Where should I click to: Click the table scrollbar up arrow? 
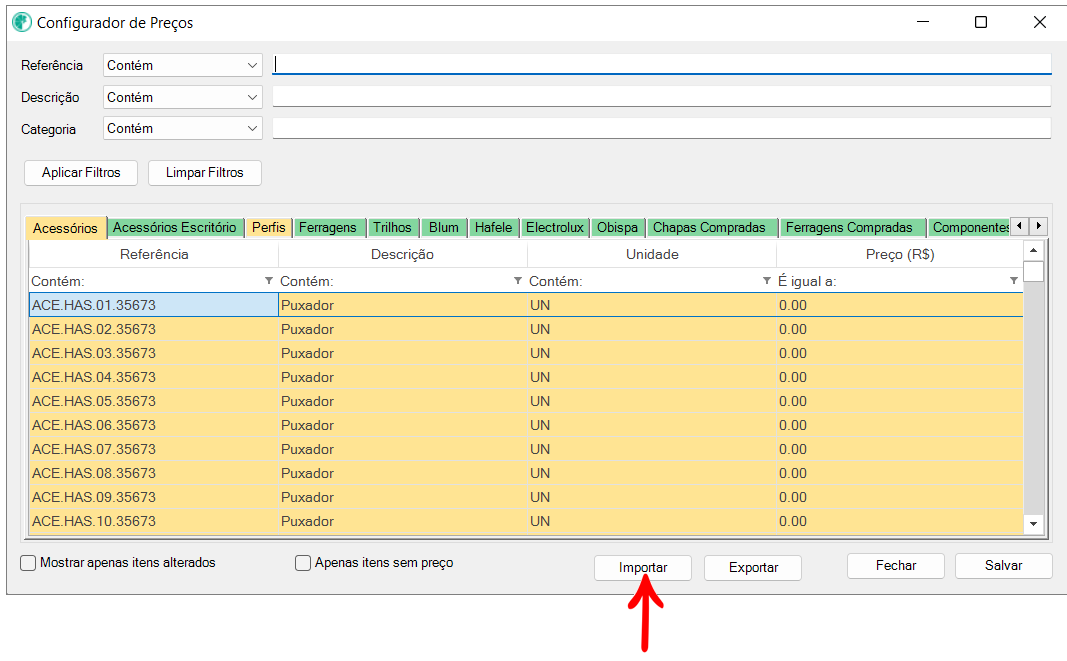tap(1034, 251)
